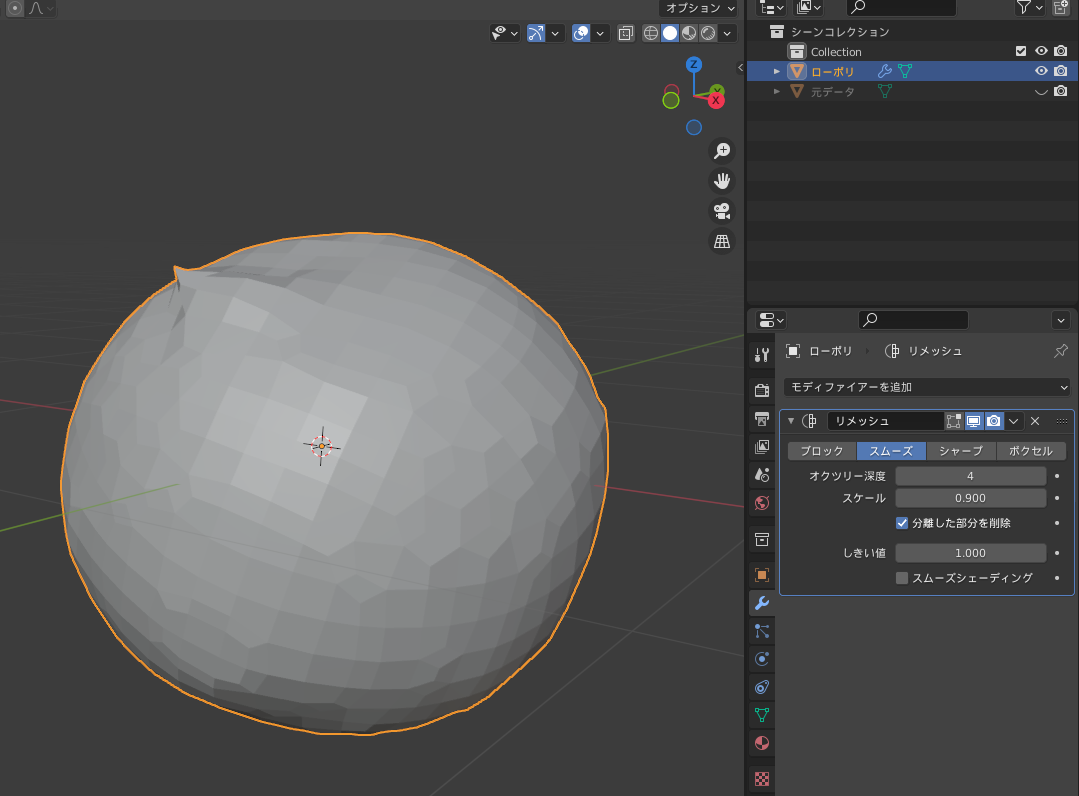Screen dimensions: 1079x796
Task: Remove the リメッシュ modifier with the X button
Action: click(1035, 421)
